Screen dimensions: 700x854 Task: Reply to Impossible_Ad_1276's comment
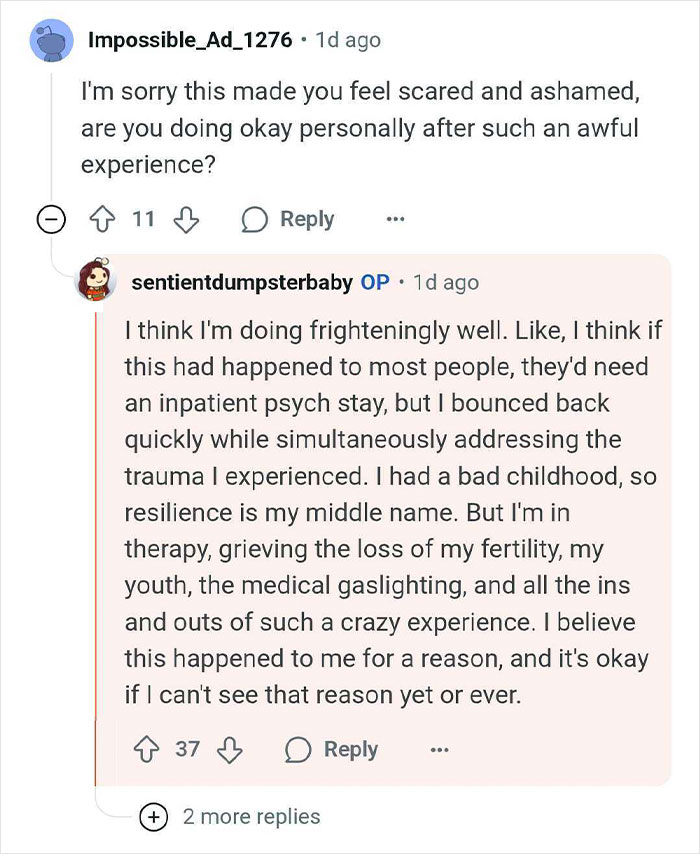pos(288,219)
